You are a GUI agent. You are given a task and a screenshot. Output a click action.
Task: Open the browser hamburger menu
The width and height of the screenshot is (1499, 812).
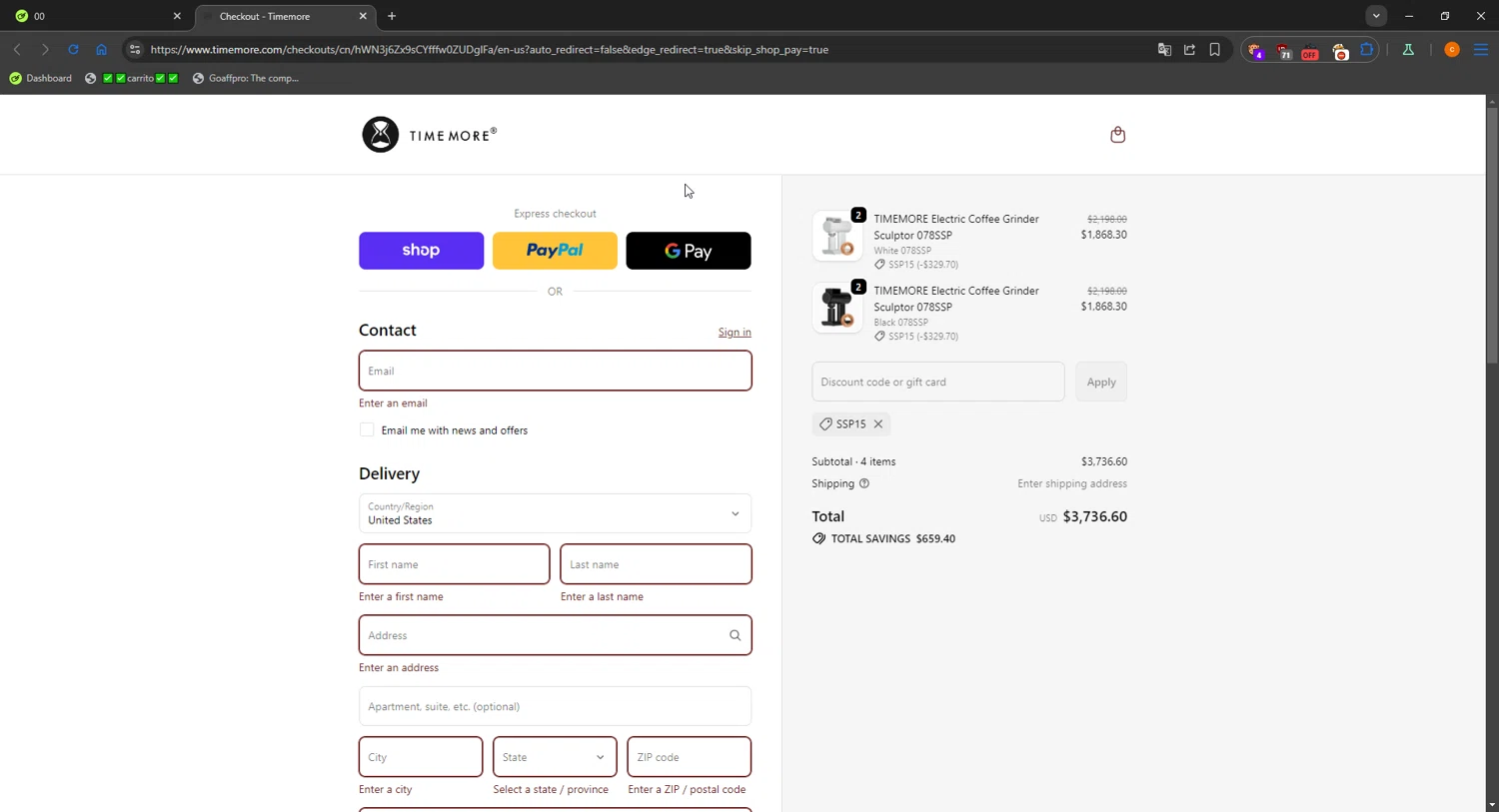click(x=1481, y=49)
